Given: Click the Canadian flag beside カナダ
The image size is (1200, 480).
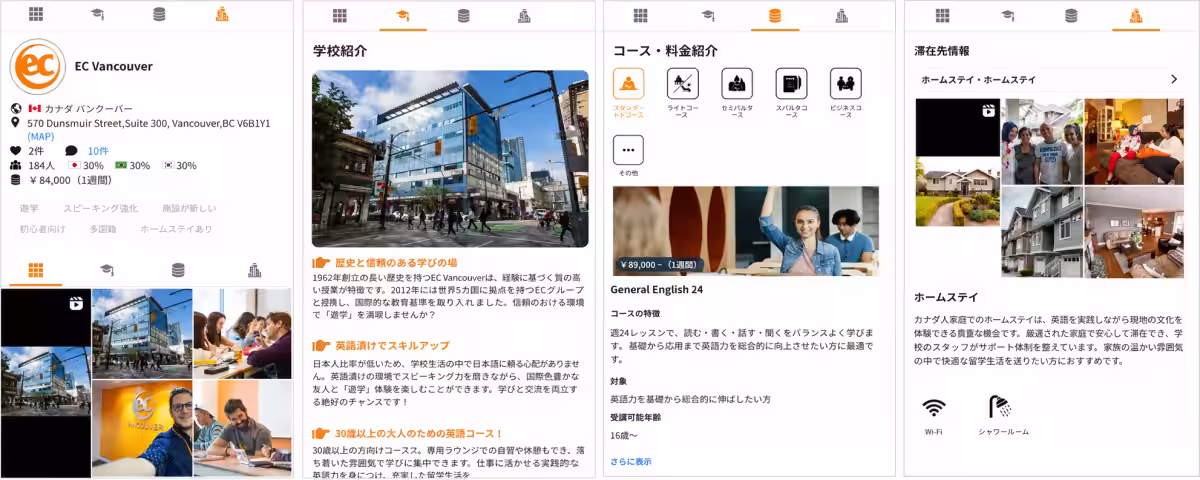Looking at the screenshot, I should [34, 108].
